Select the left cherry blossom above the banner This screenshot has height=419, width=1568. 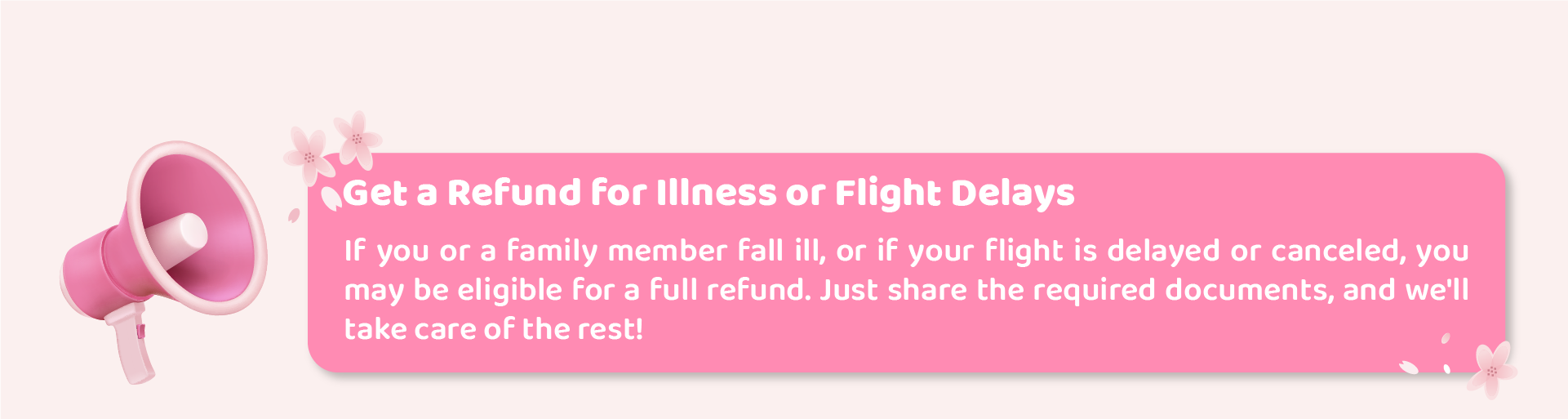tap(309, 156)
